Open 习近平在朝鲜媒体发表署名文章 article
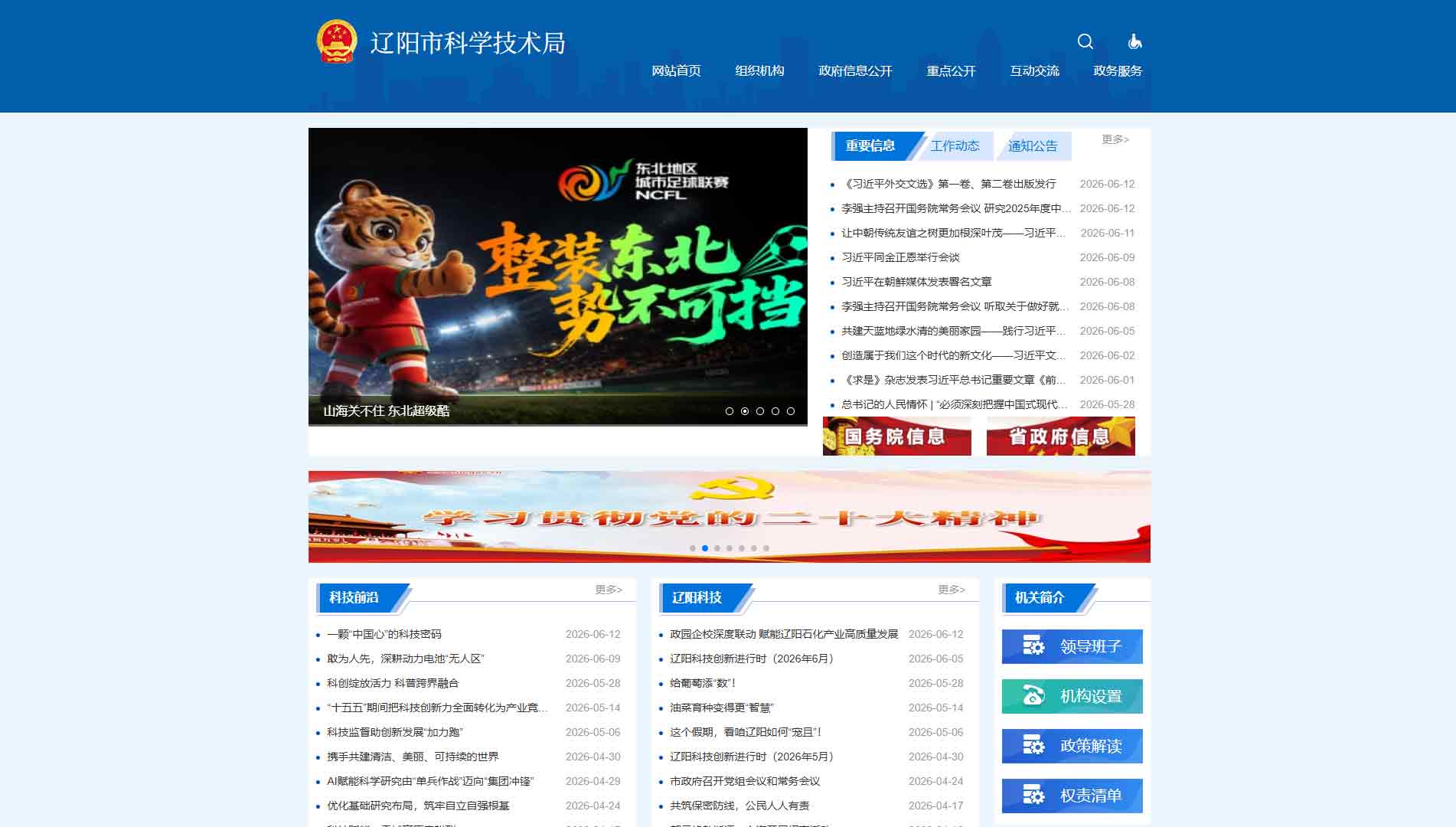 point(916,282)
